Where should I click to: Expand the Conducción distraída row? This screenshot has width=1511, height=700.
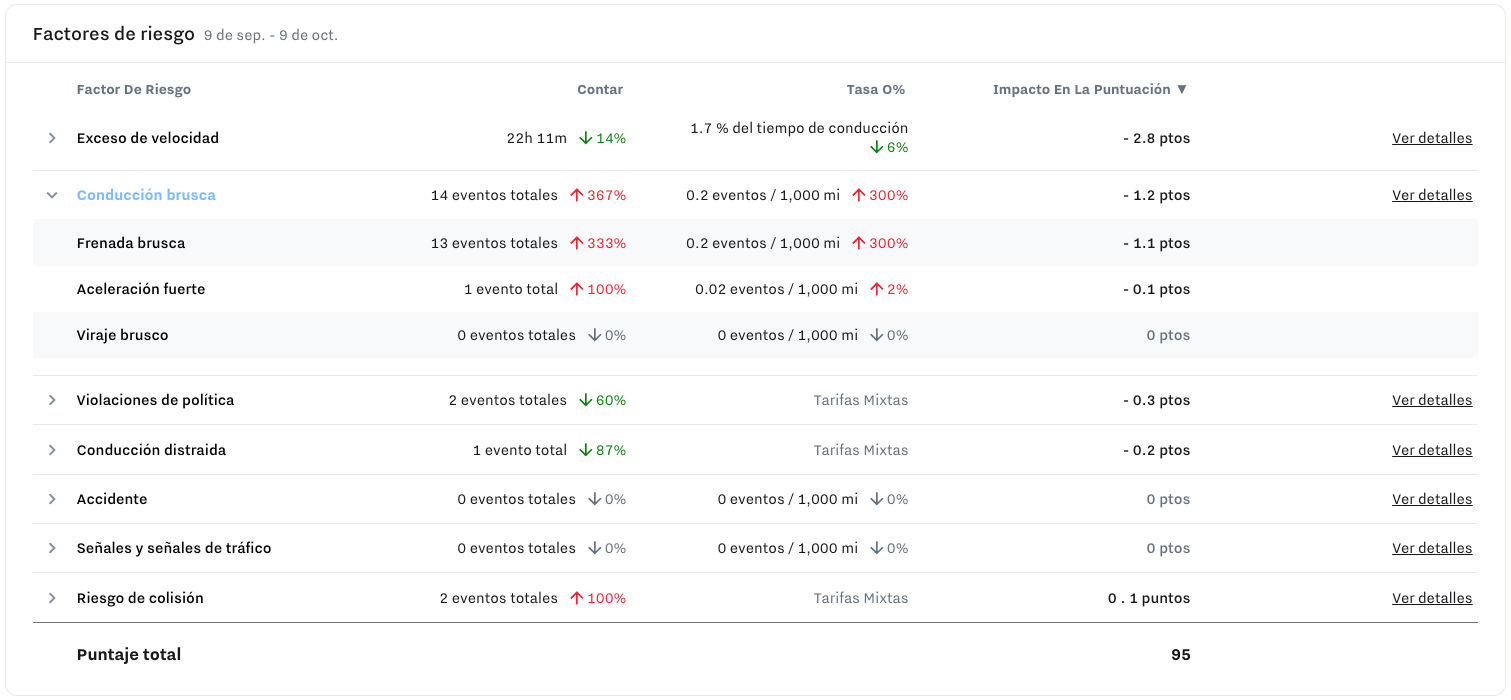(52, 450)
